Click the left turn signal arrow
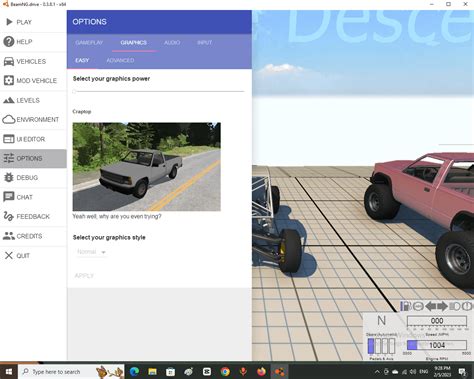Image resolution: width=474 pixels, height=379 pixels. (x=431, y=306)
